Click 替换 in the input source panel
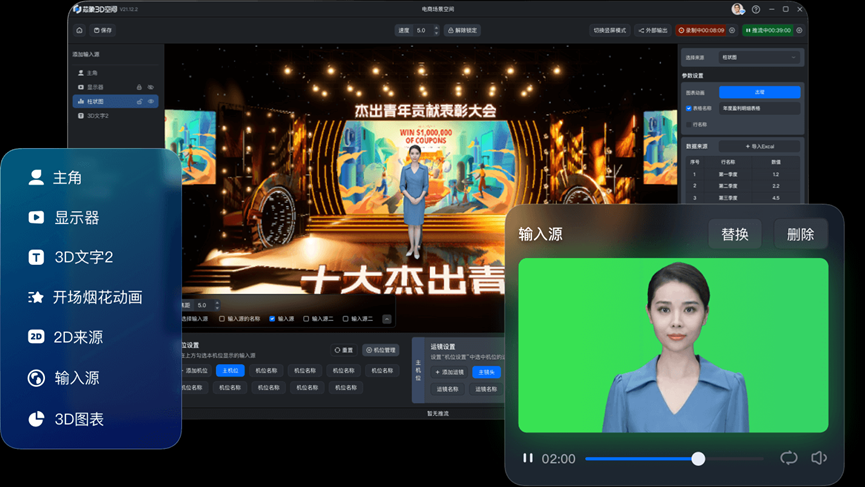 [735, 234]
